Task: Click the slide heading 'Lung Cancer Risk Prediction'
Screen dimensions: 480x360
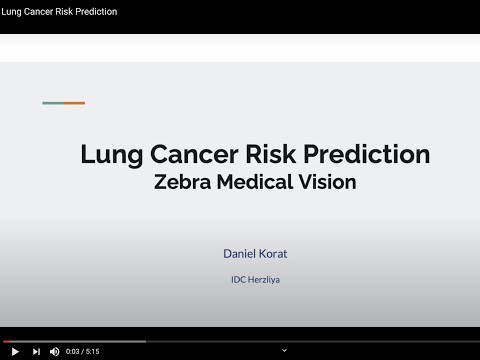Action: pyautogui.click(x=255, y=154)
